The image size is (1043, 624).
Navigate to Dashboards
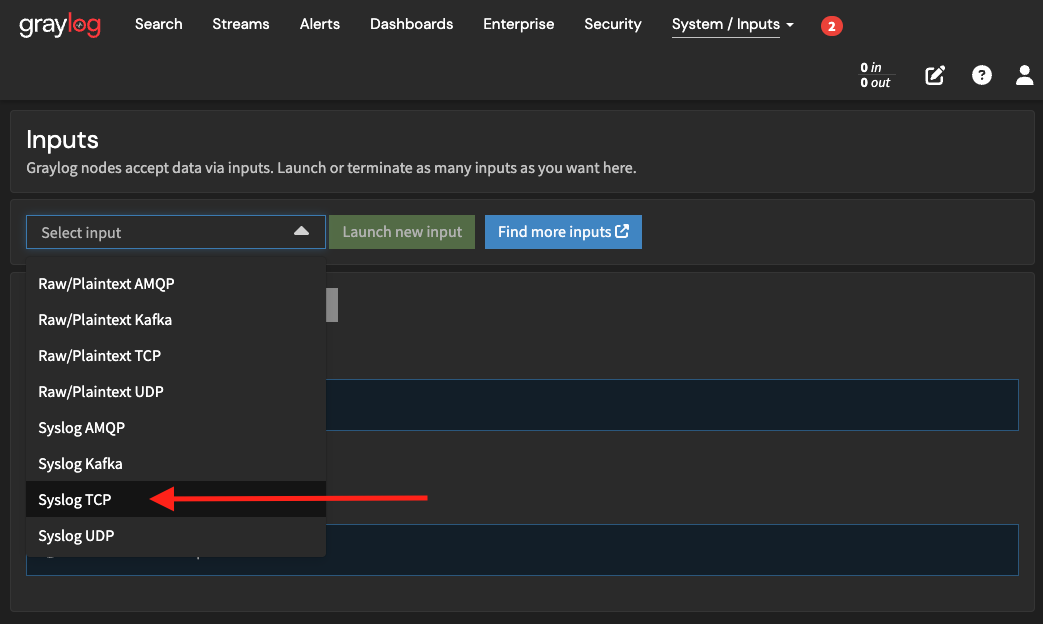click(412, 24)
